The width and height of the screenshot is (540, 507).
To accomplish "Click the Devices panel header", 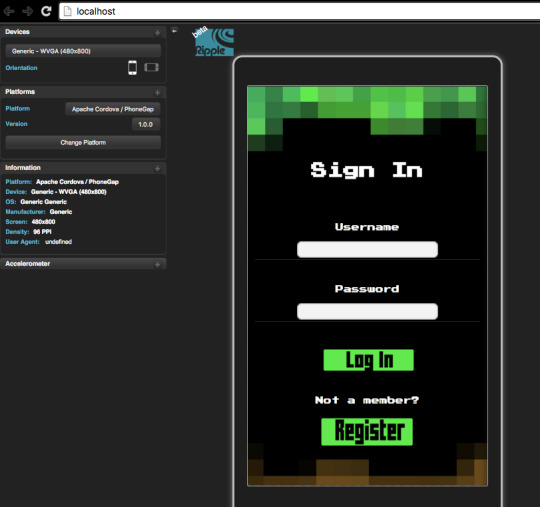I will (x=83, y=32).
